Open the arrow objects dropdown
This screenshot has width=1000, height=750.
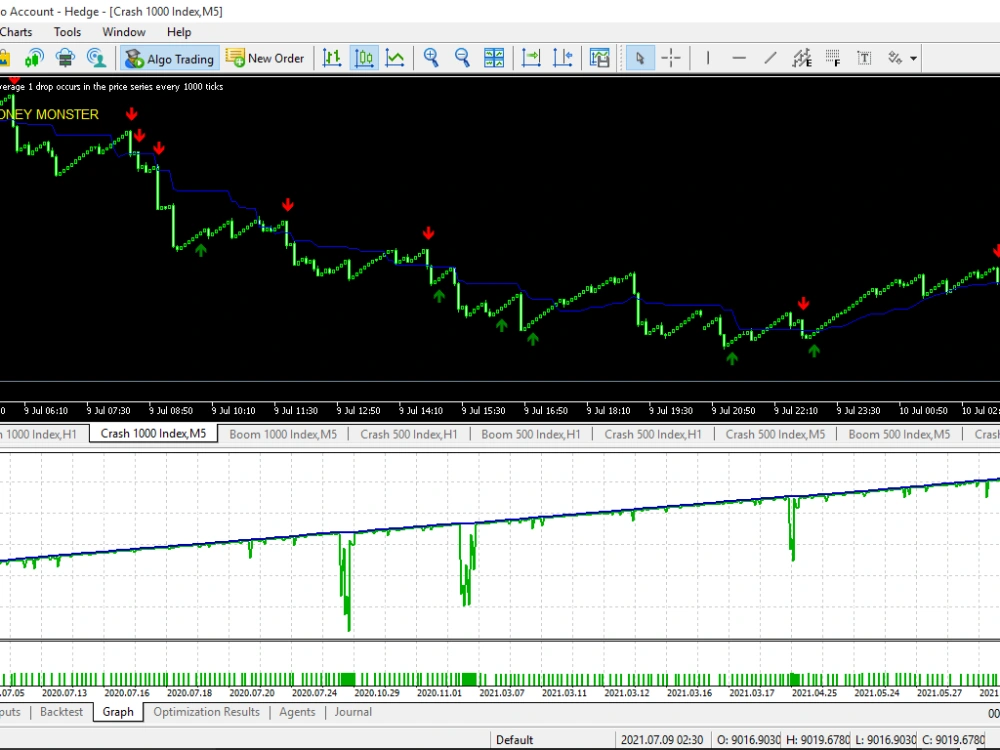912,57
